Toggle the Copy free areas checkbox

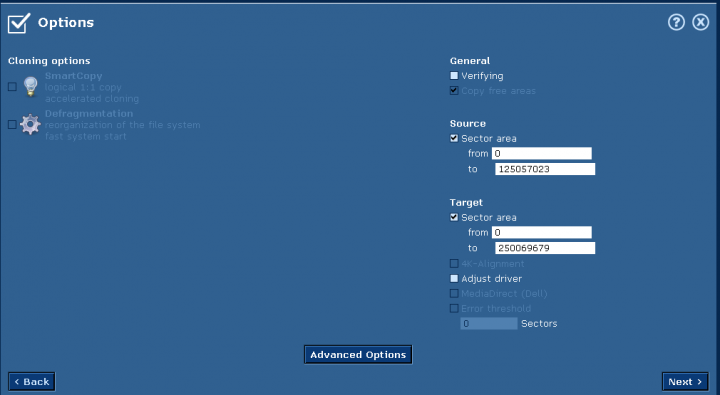[x=454, y=90]
